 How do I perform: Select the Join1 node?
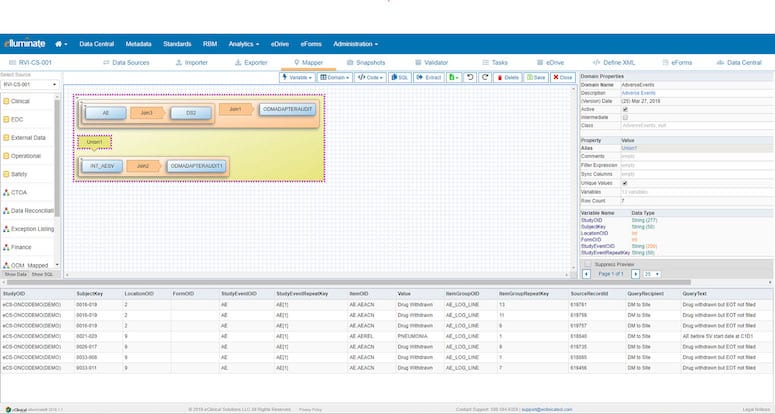(x=236, y=109)
